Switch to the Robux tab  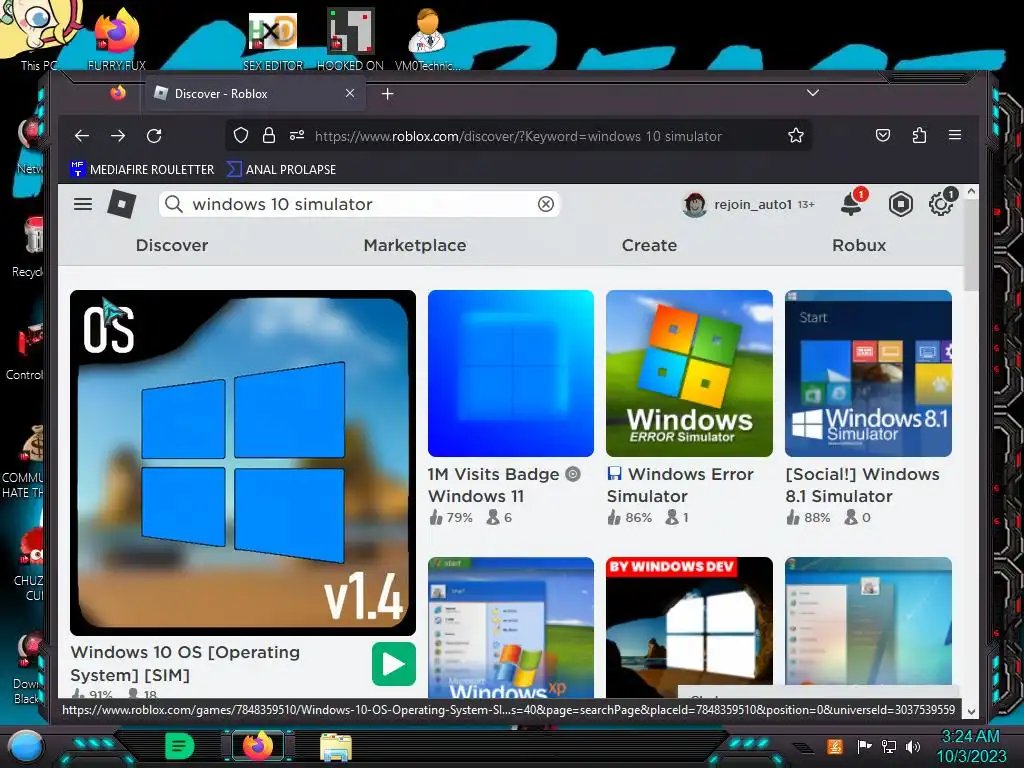(x=859, y=246)
